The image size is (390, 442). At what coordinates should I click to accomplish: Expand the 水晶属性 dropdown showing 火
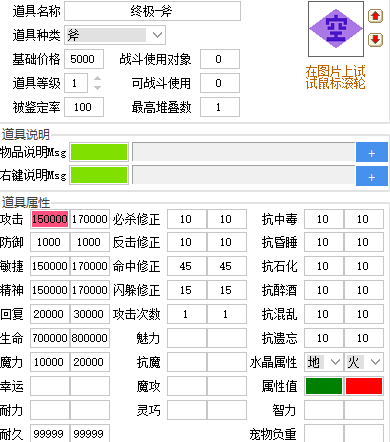point(364,362)
